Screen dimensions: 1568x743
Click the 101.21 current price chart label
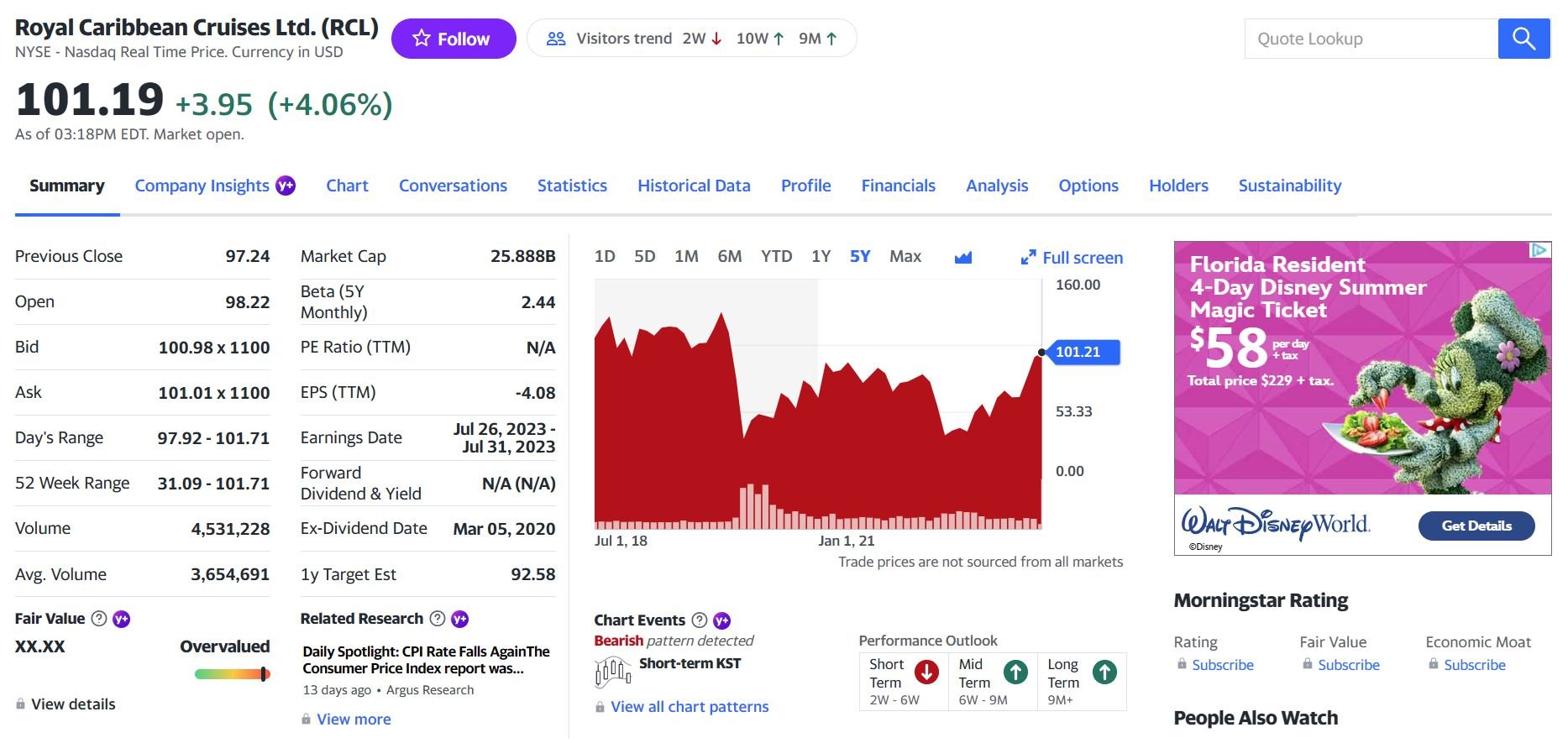point(1082,352)
